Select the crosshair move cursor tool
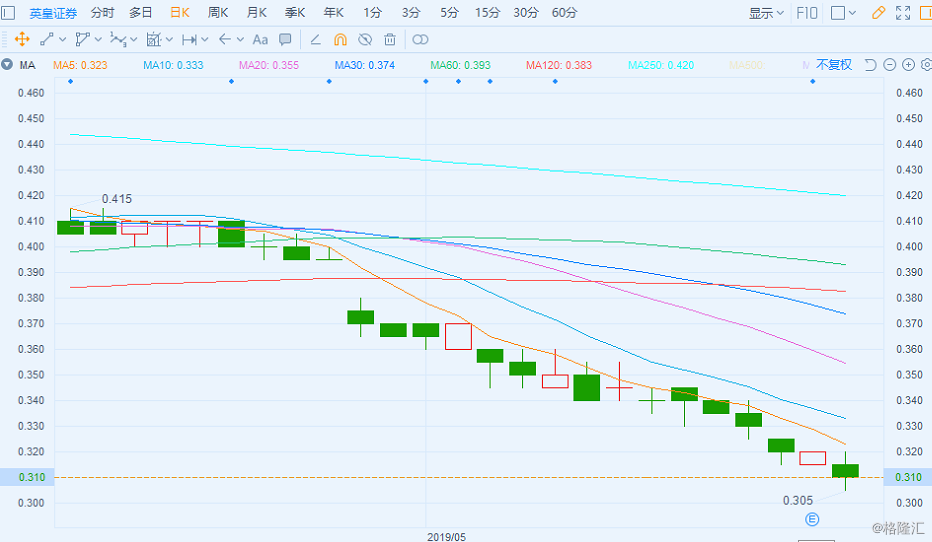Viewport: 932px width, 542px height. tap(21, 40)
